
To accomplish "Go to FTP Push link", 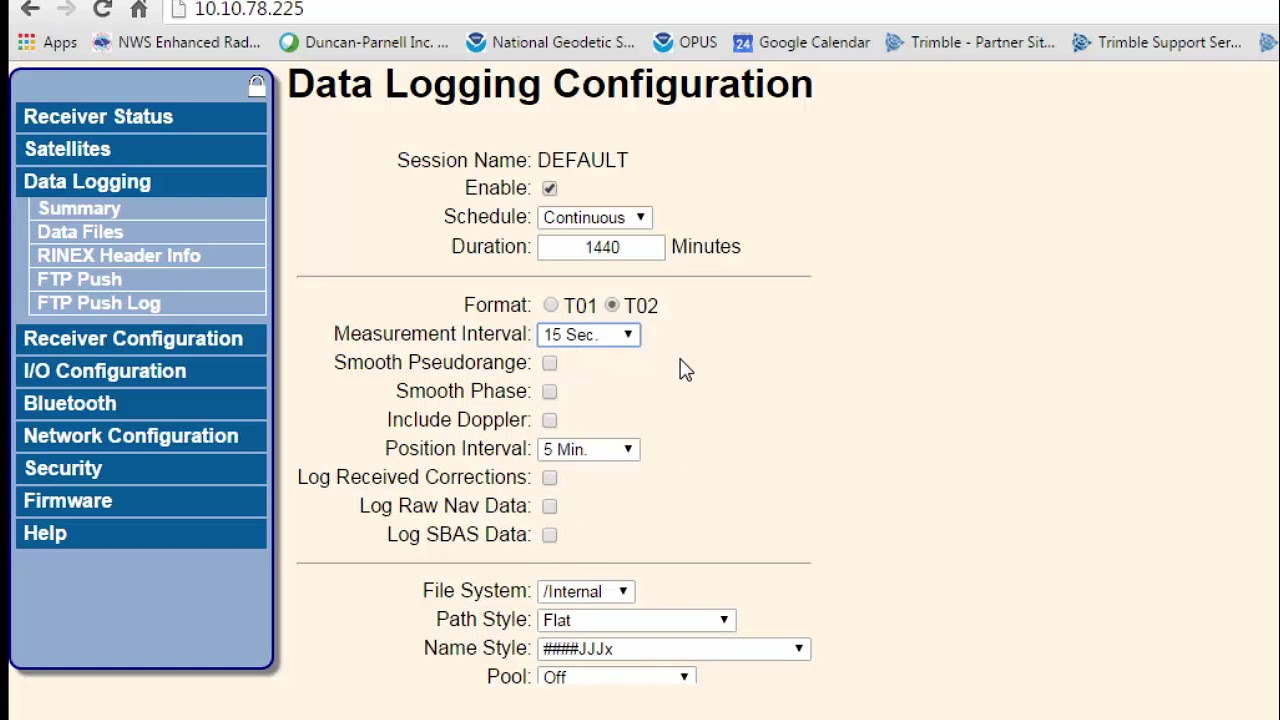I will tap(149, 280).
